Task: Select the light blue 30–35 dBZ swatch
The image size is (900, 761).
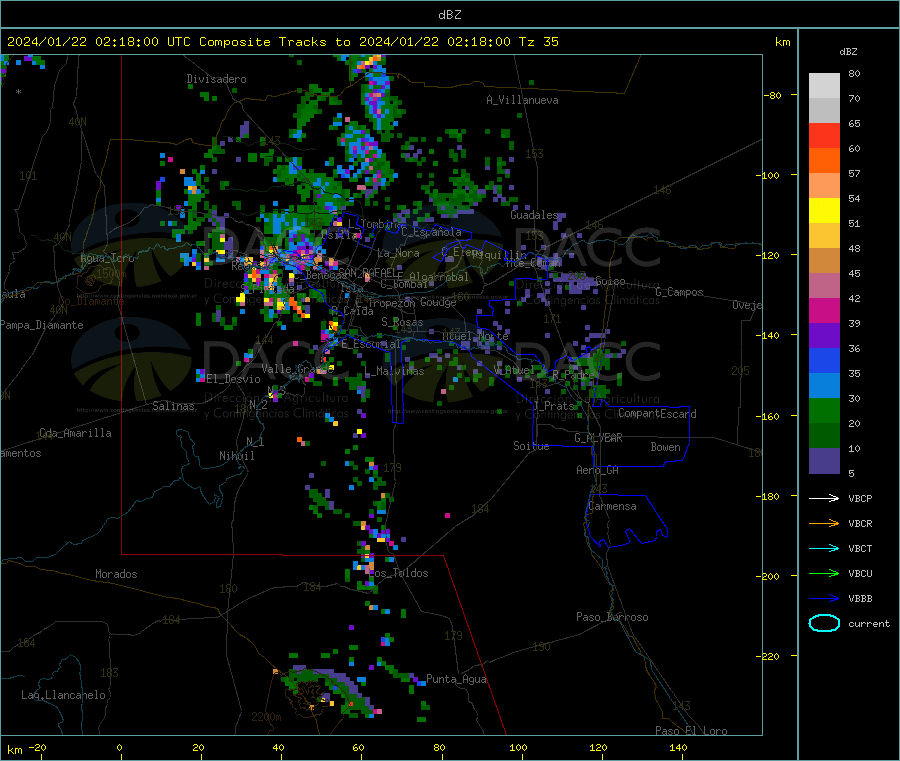Action: (x=824, y=386)
